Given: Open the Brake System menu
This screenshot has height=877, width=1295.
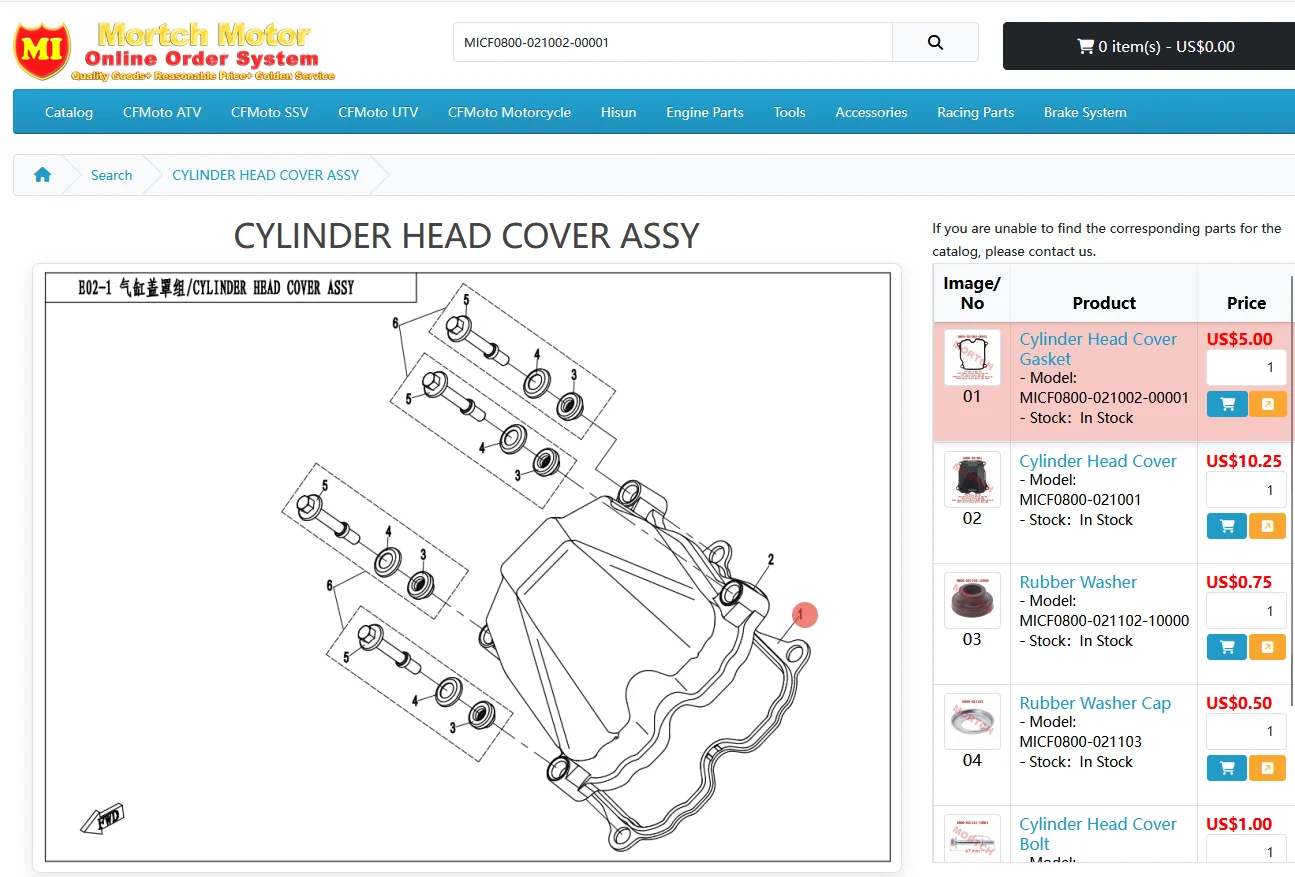Looking at the screenshot, I should 1085,112.
